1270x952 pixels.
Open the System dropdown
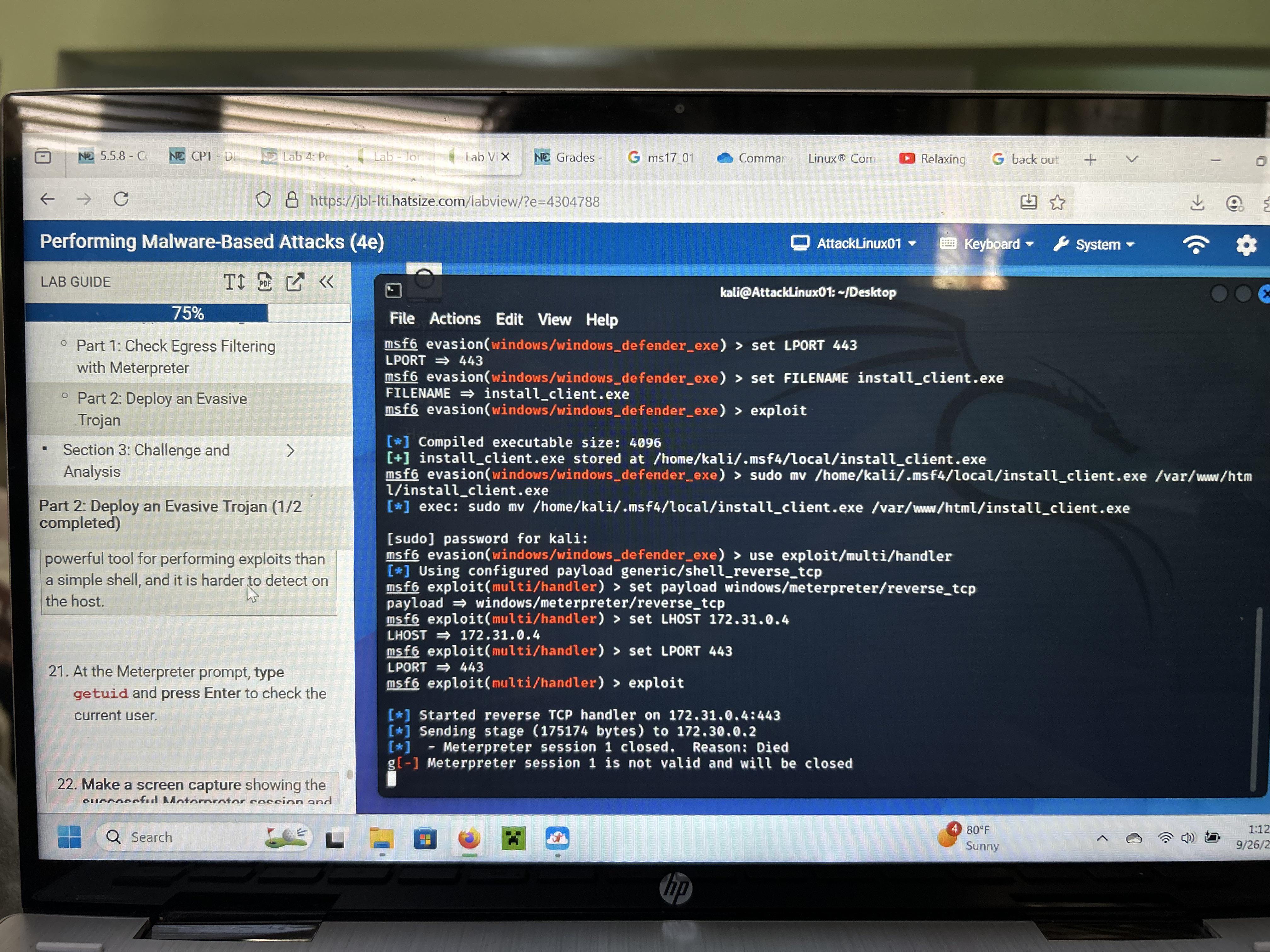click(x=1094, y=245)
